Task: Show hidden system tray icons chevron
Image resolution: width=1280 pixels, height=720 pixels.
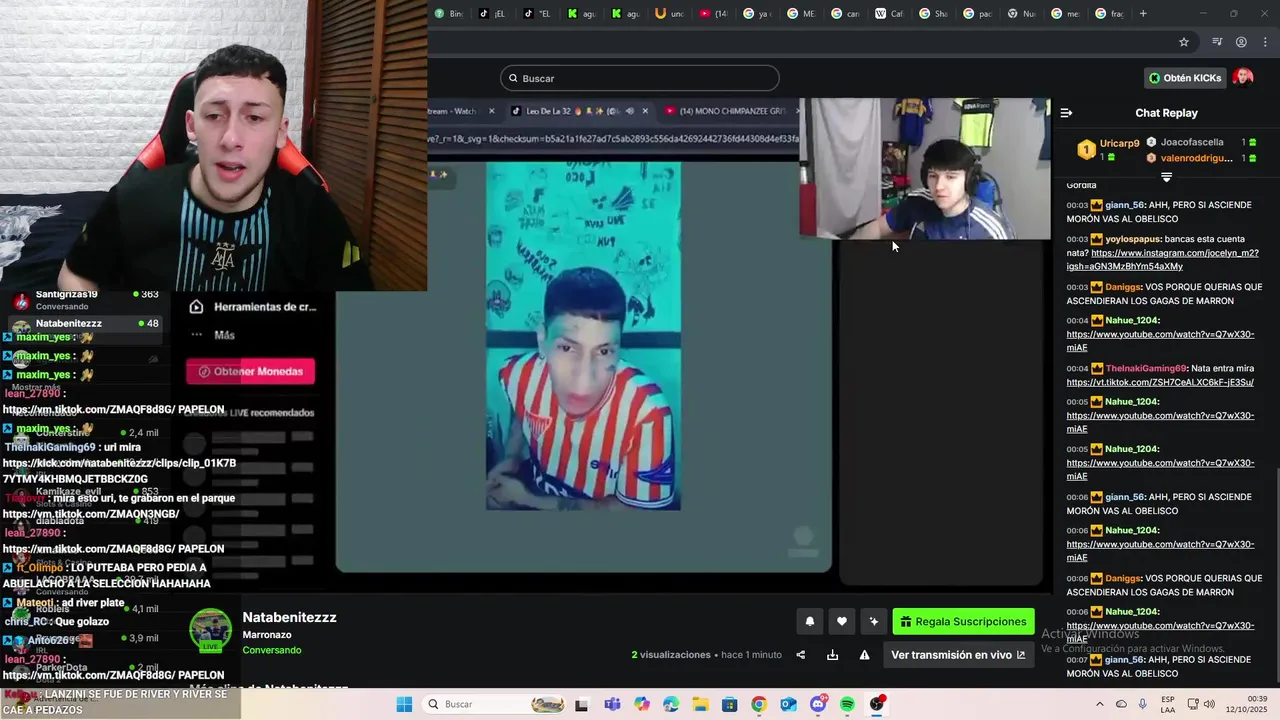Action: pos(1100,704)
